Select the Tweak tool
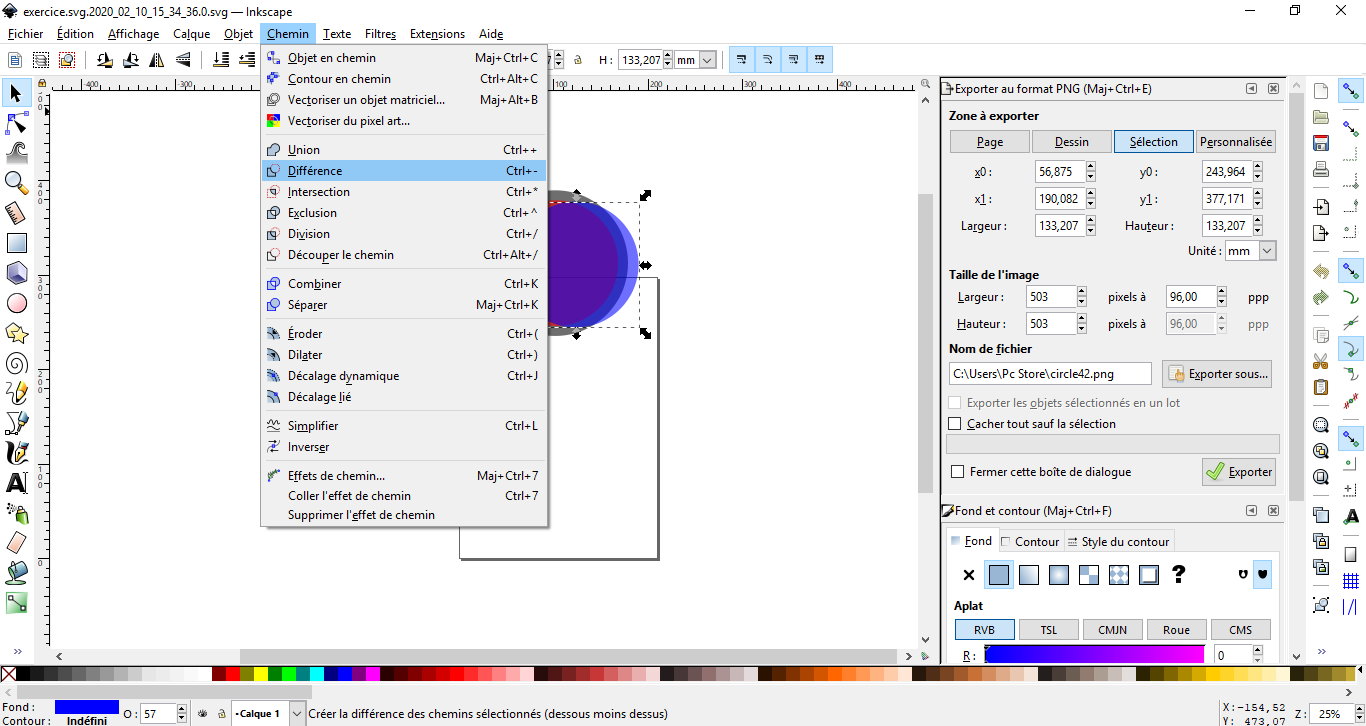1366x726 pixels. (16, 152)
